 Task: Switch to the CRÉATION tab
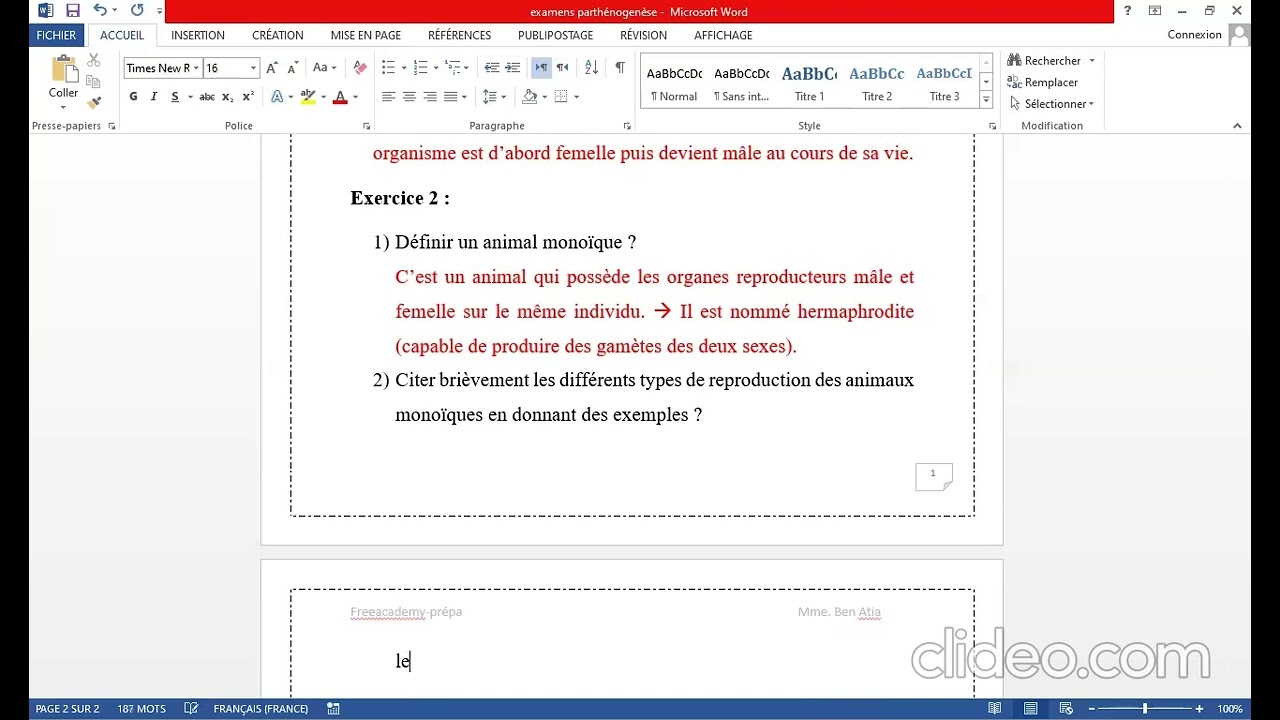point(278,35)
